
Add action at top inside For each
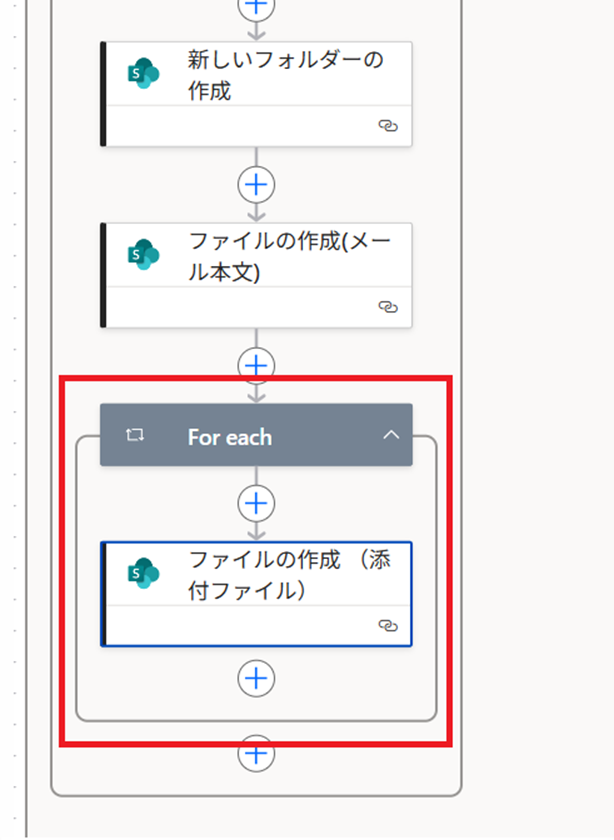click(x=257, y=502)
